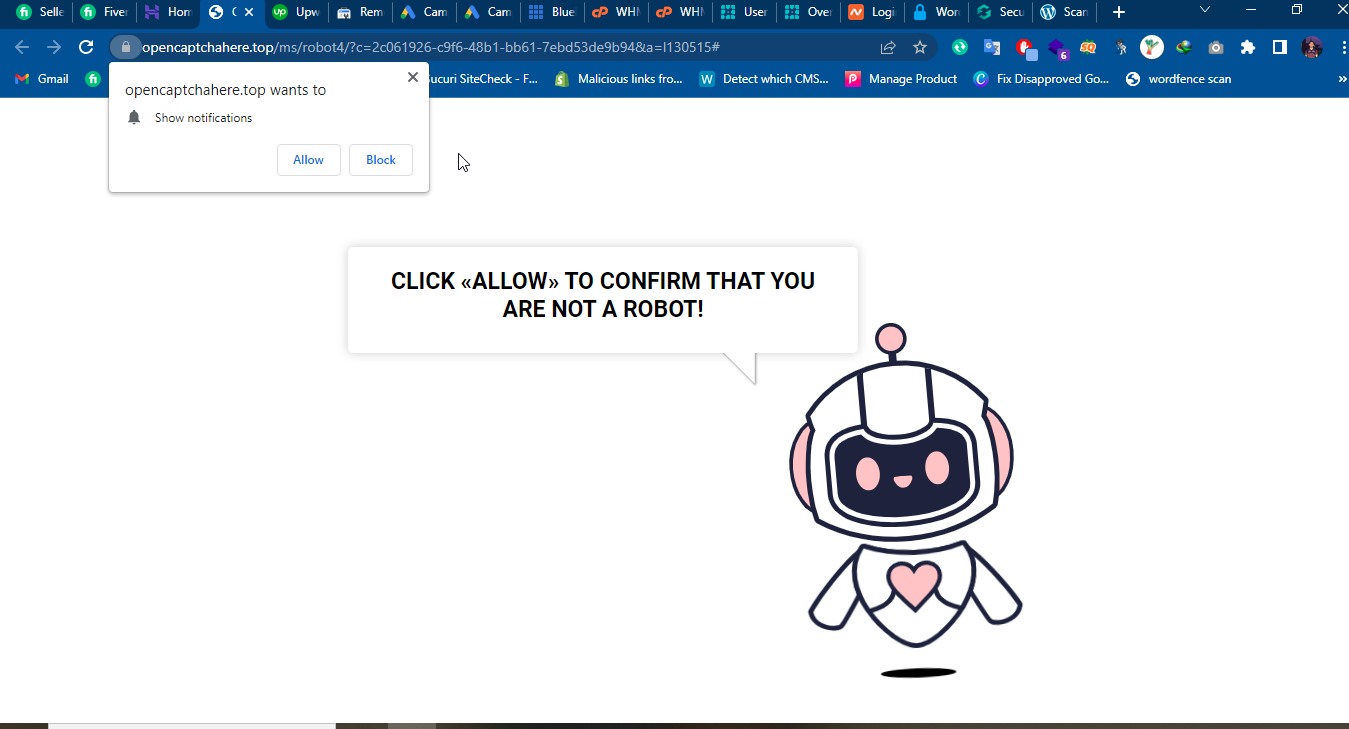
Task: Bookmark this page with the star icon
Action: (x=920, y=47)
